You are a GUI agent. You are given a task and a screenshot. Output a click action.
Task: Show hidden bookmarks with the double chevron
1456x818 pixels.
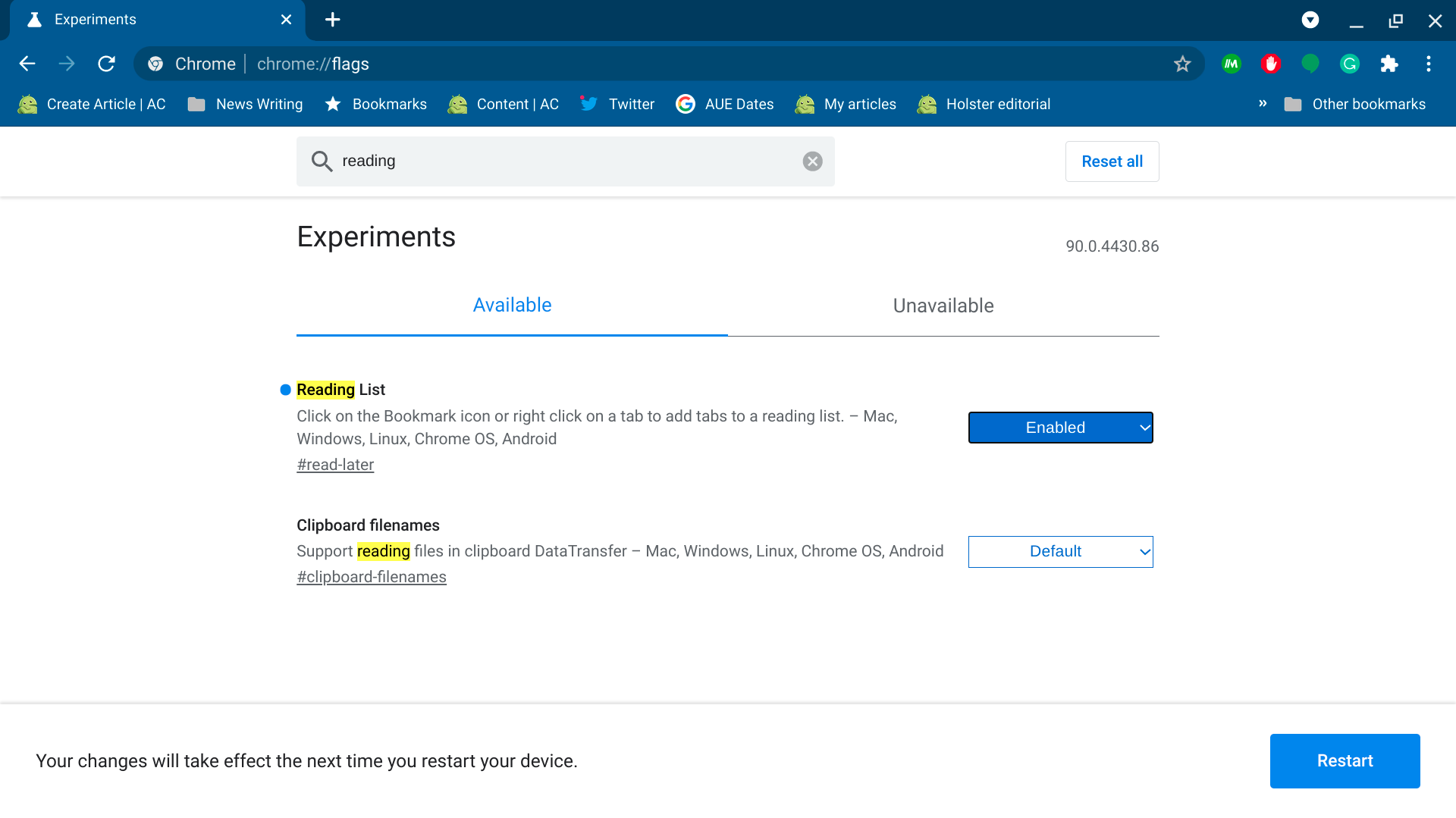(1263, 104)
